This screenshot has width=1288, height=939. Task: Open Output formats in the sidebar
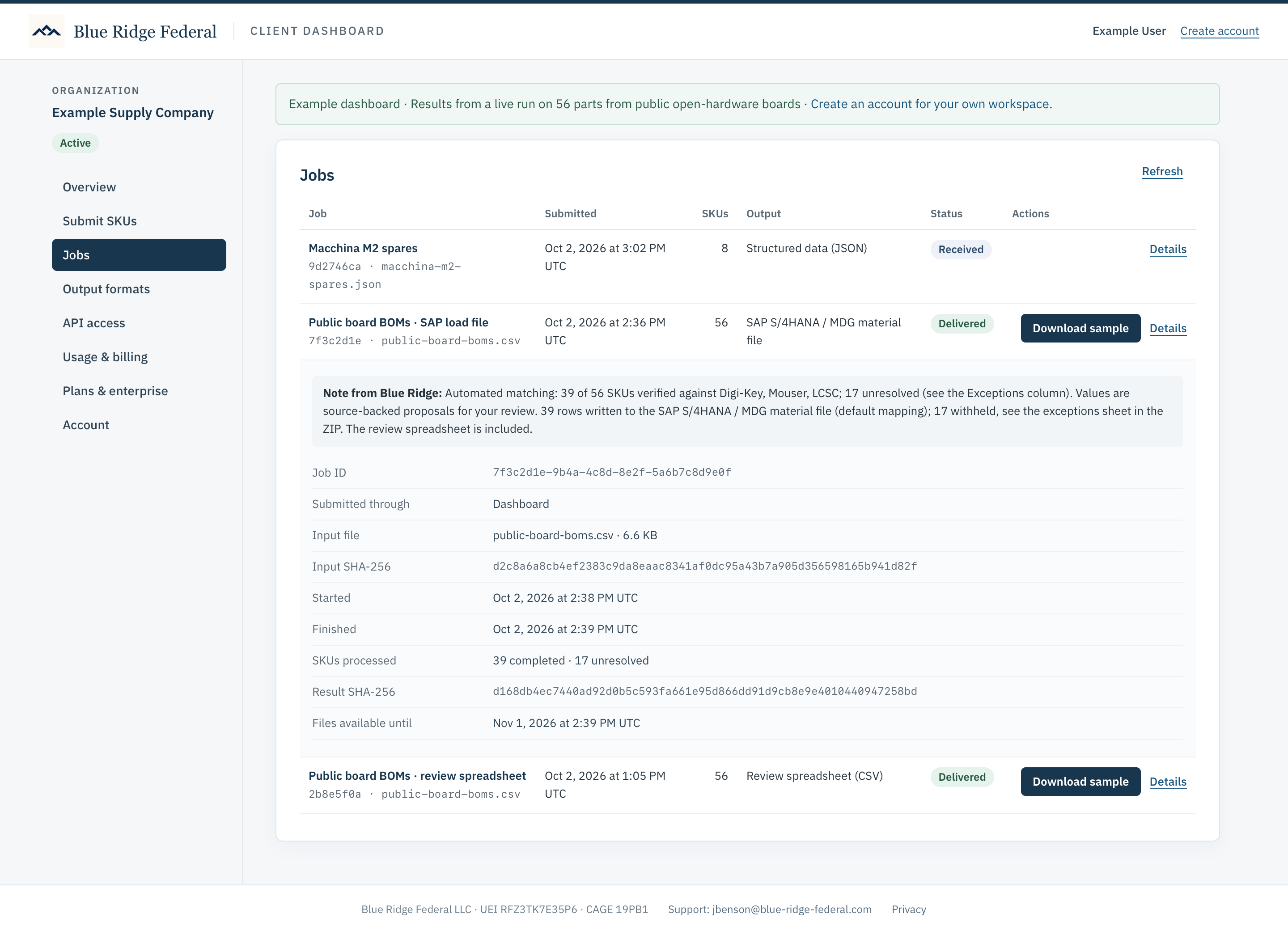tap(139, 289)
